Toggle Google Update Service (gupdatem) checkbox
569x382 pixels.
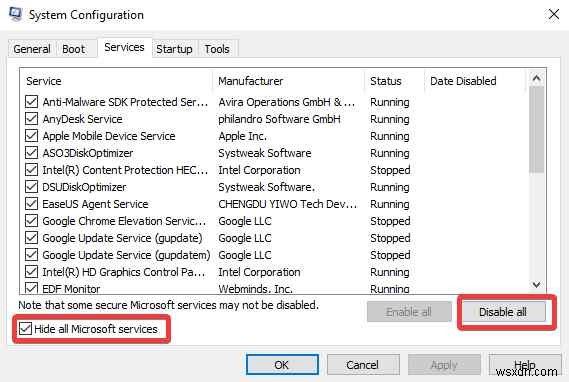pyautogui.click(x=32, y=255)
